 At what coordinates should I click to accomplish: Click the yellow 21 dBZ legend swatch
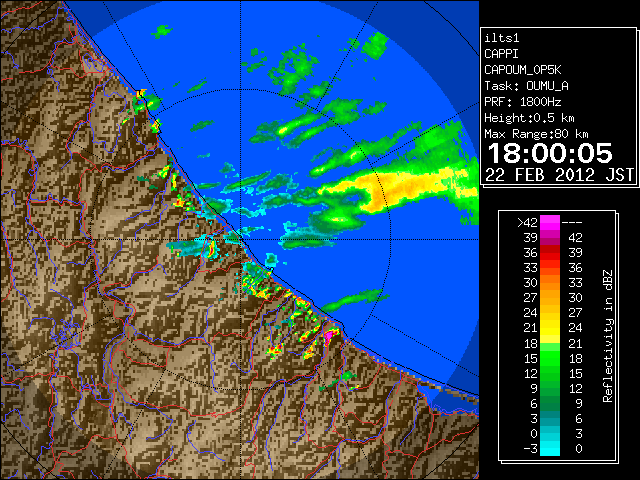[550, 328]
